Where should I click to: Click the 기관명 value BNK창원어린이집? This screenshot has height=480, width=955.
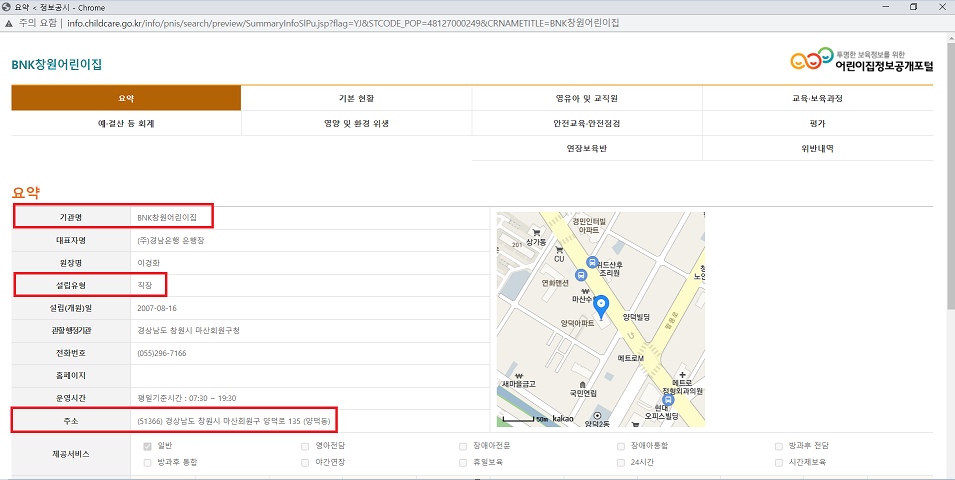pos(167,217)
